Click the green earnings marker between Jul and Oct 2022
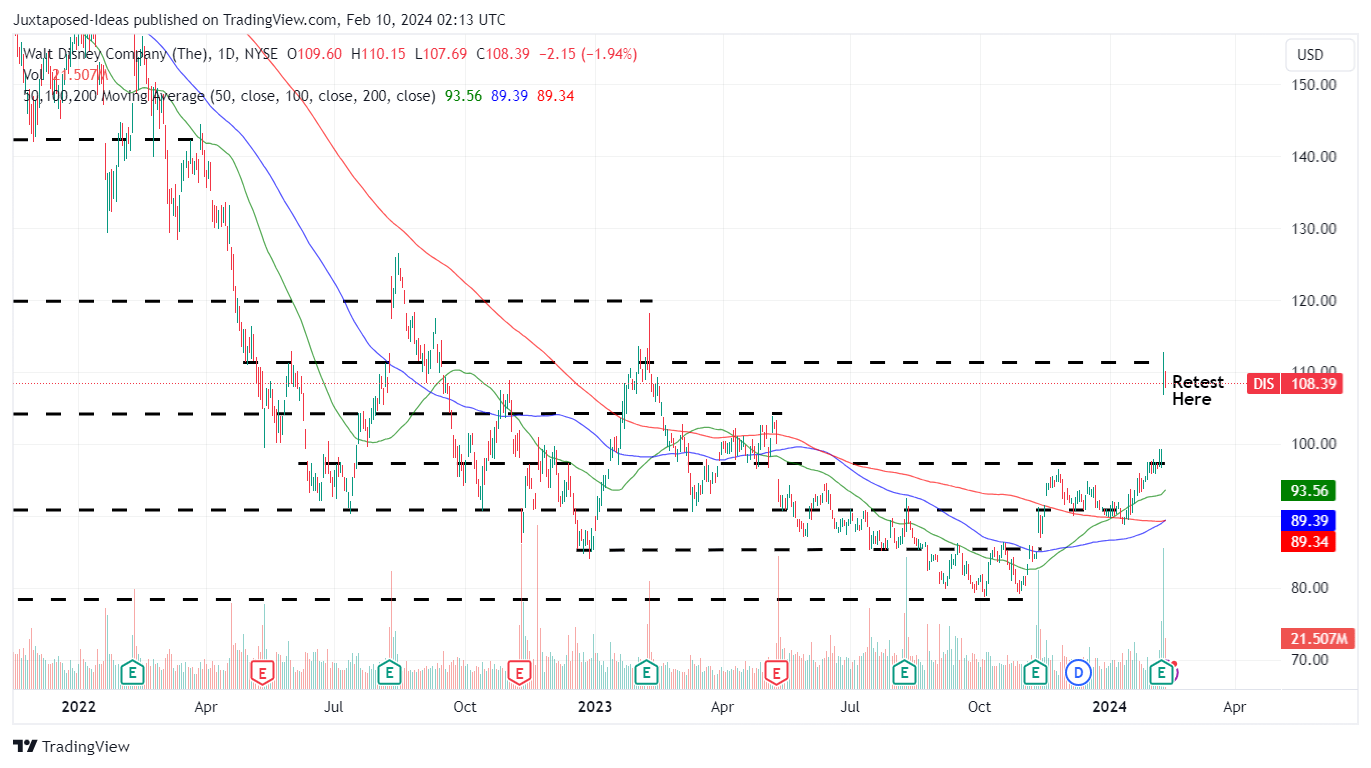This screenshot has width=1371, height=768. tap(390, 673)
